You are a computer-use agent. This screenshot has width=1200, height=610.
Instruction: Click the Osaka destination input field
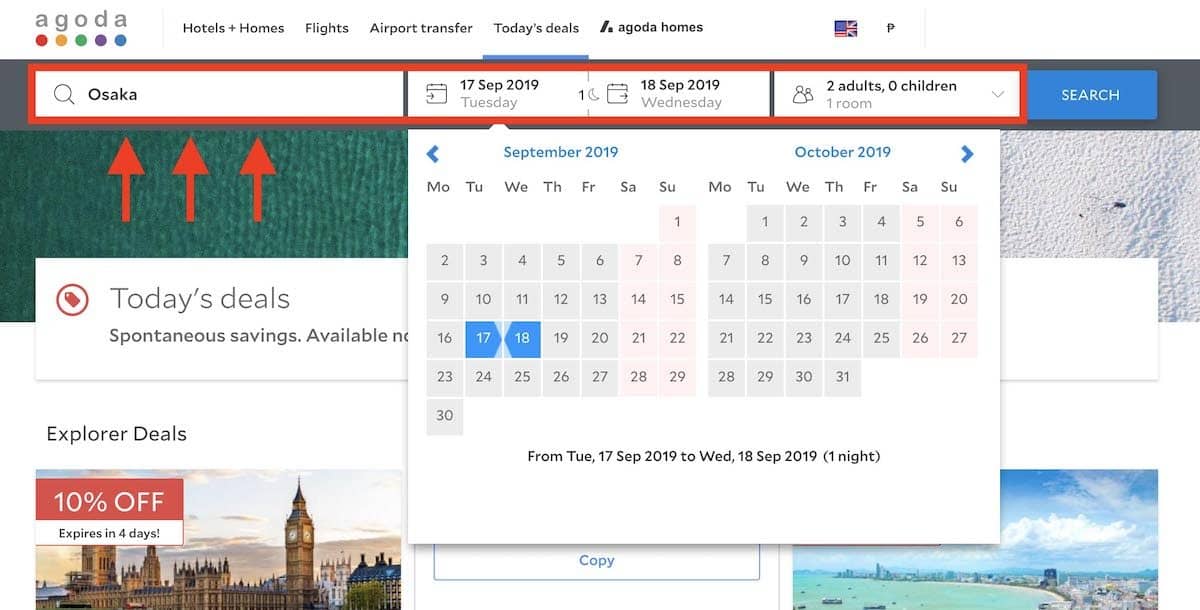(240, 94)
